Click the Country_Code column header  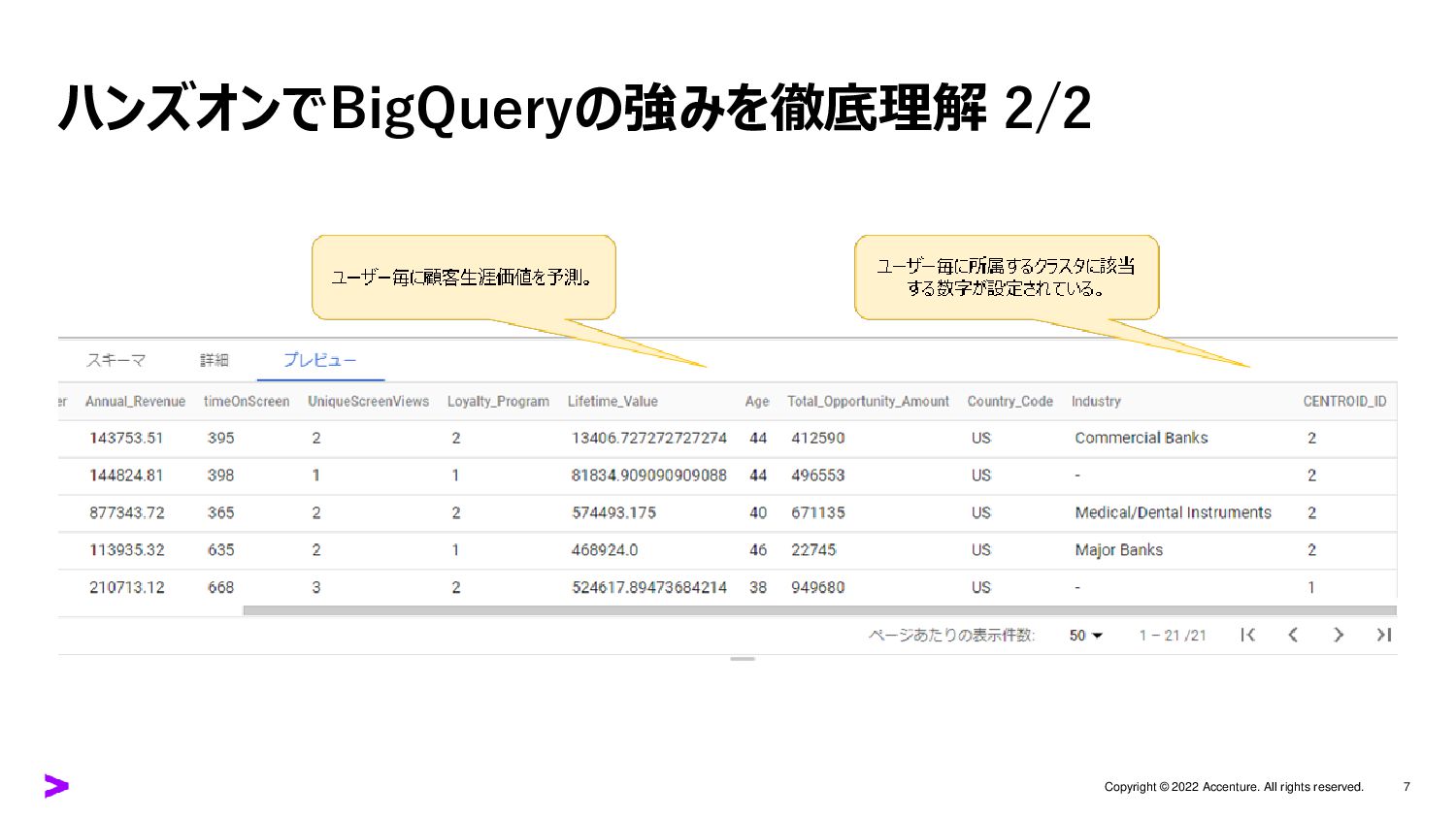click(1009, 402)
